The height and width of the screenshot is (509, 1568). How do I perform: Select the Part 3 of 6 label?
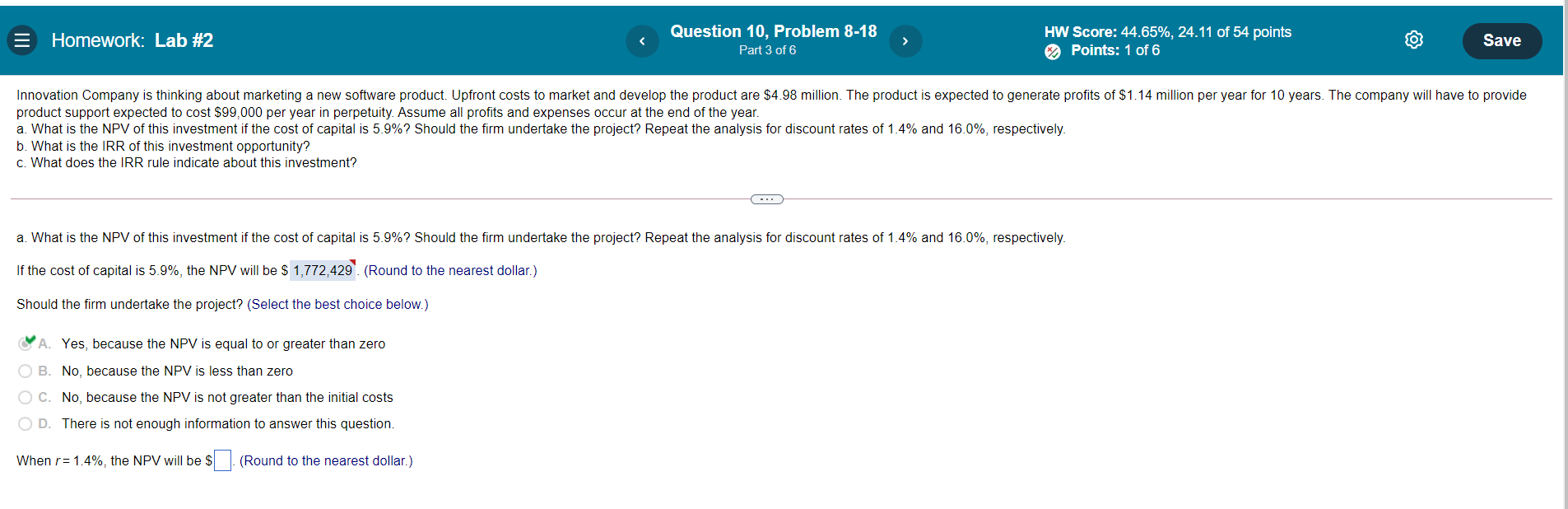point(767,50)
